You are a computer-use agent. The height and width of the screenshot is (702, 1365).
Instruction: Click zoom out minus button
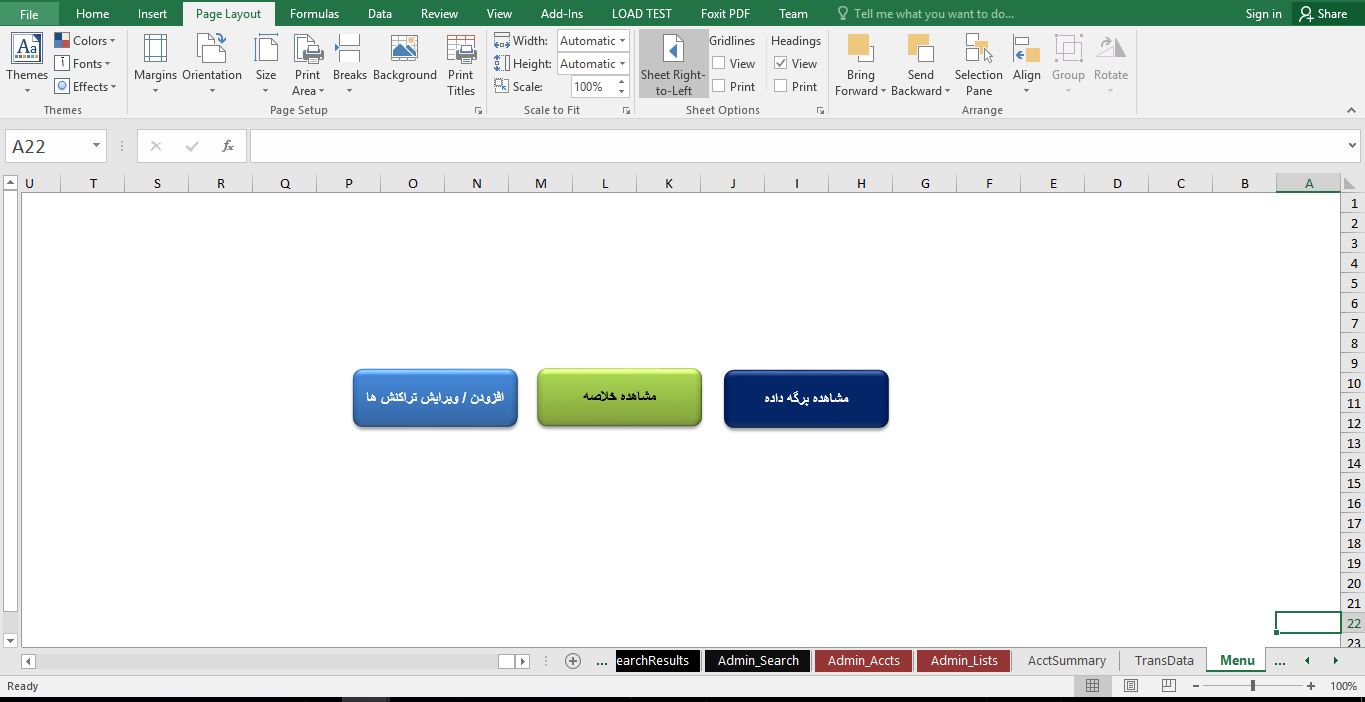[1196, 686]
